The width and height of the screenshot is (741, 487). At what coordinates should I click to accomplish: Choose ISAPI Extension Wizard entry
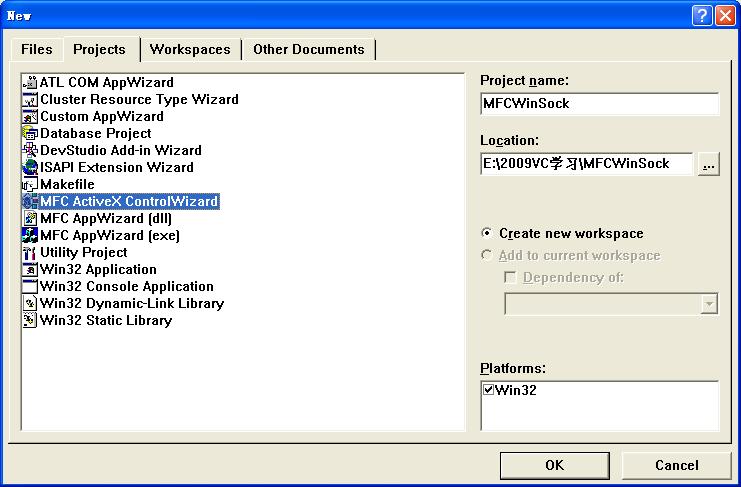(117, 167)
